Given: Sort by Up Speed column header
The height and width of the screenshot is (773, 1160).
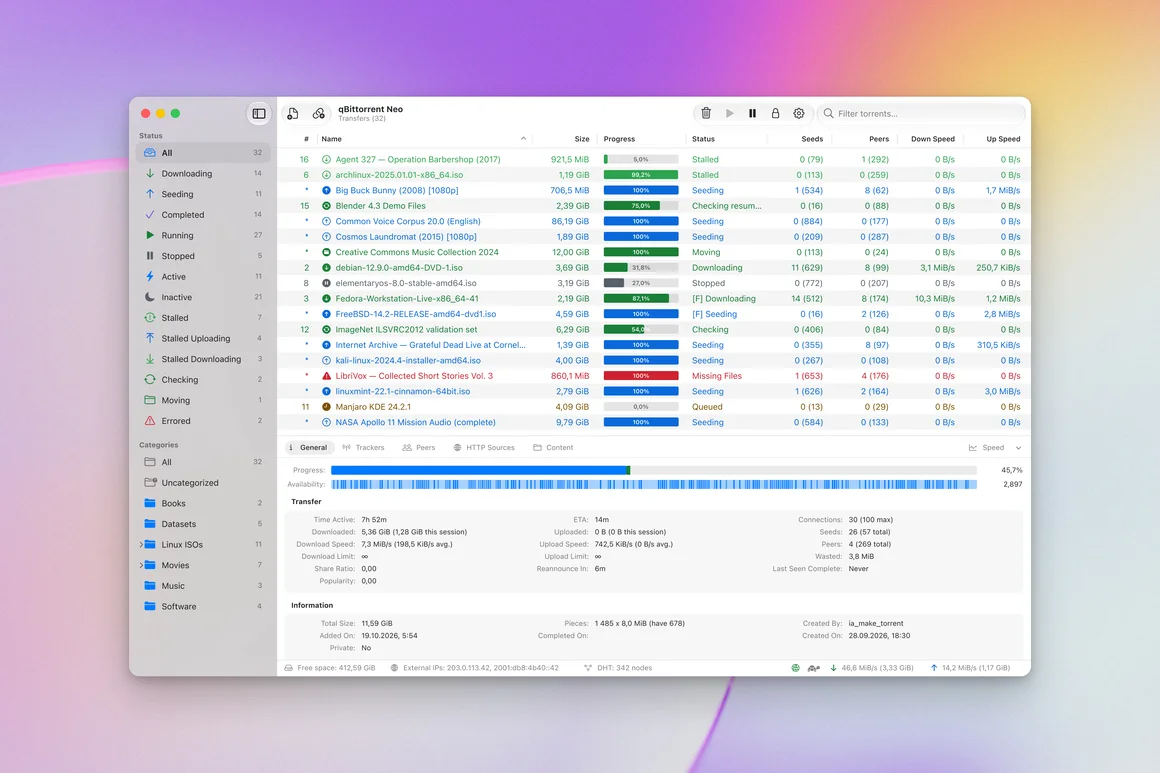Looking at the screenshot, I should coord(995,139).
